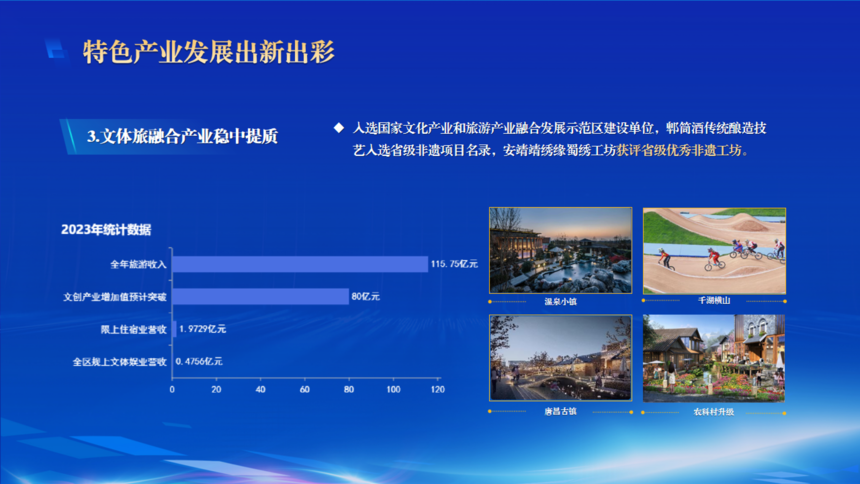Click the 限上住宿业营收 axis label
Screen dimensions: 860x484
click(x=133, y=329)
